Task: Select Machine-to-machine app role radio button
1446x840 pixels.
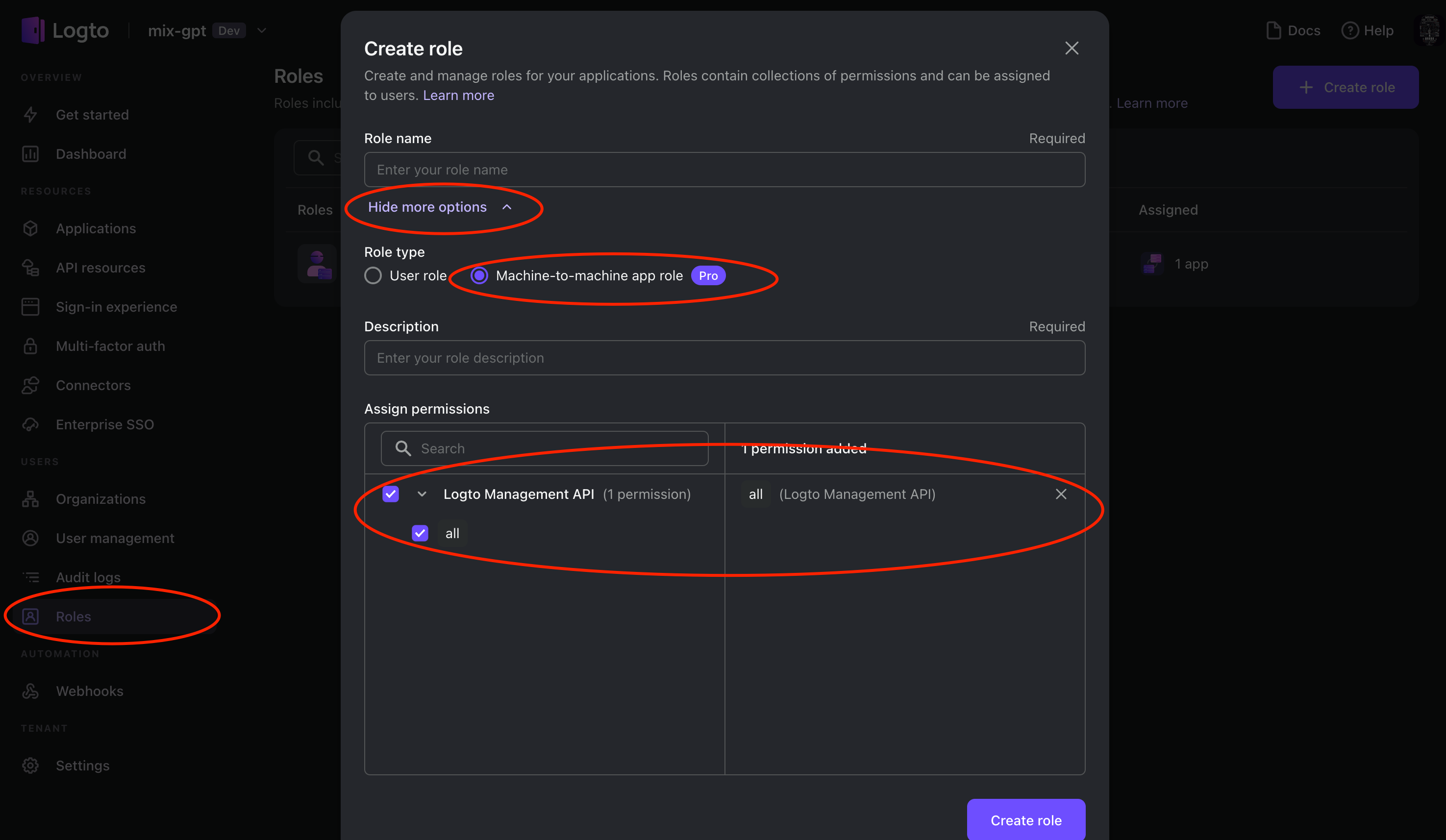Action: (479, 275)
